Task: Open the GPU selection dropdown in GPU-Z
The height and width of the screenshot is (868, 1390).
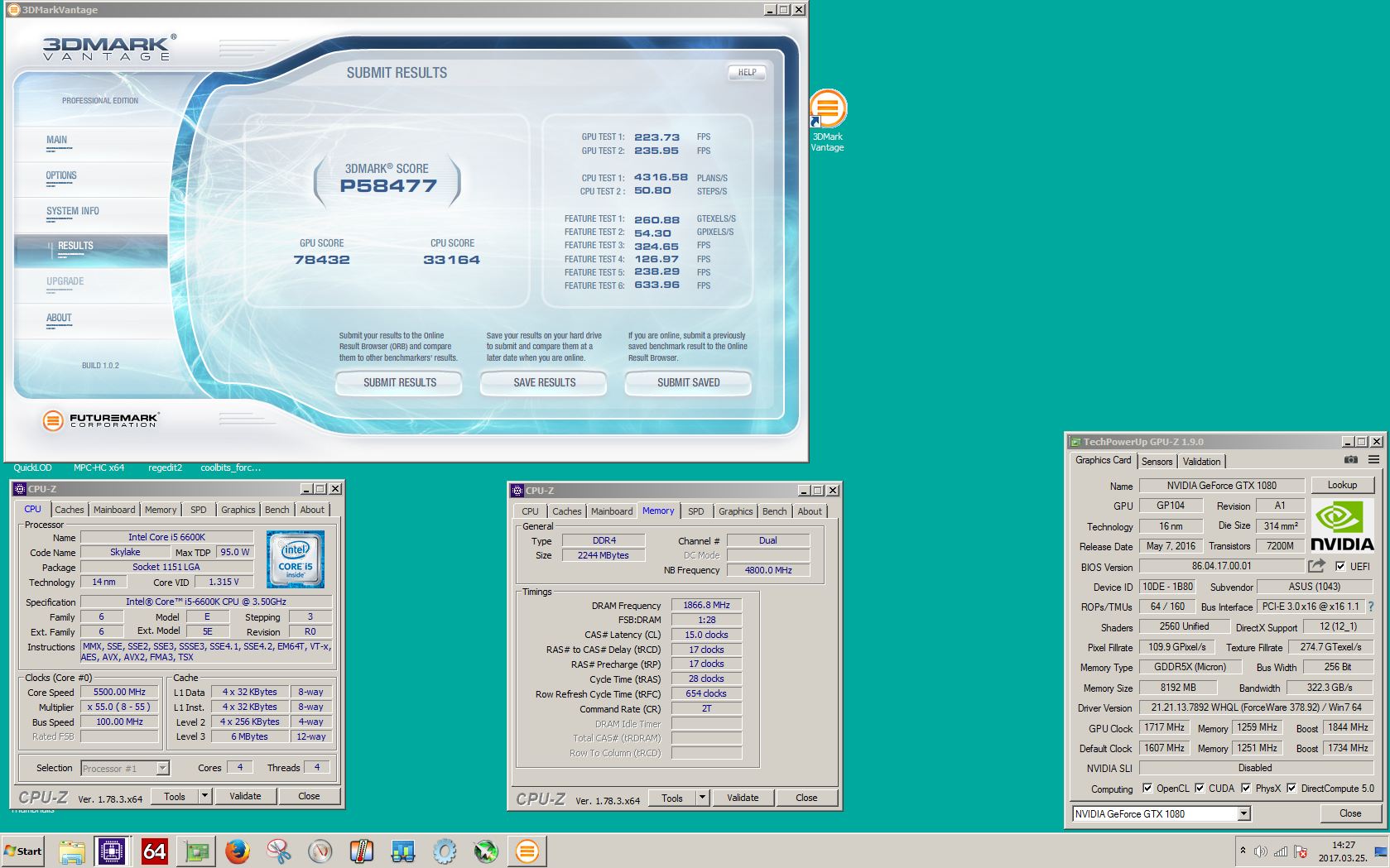Action: 1243,814
